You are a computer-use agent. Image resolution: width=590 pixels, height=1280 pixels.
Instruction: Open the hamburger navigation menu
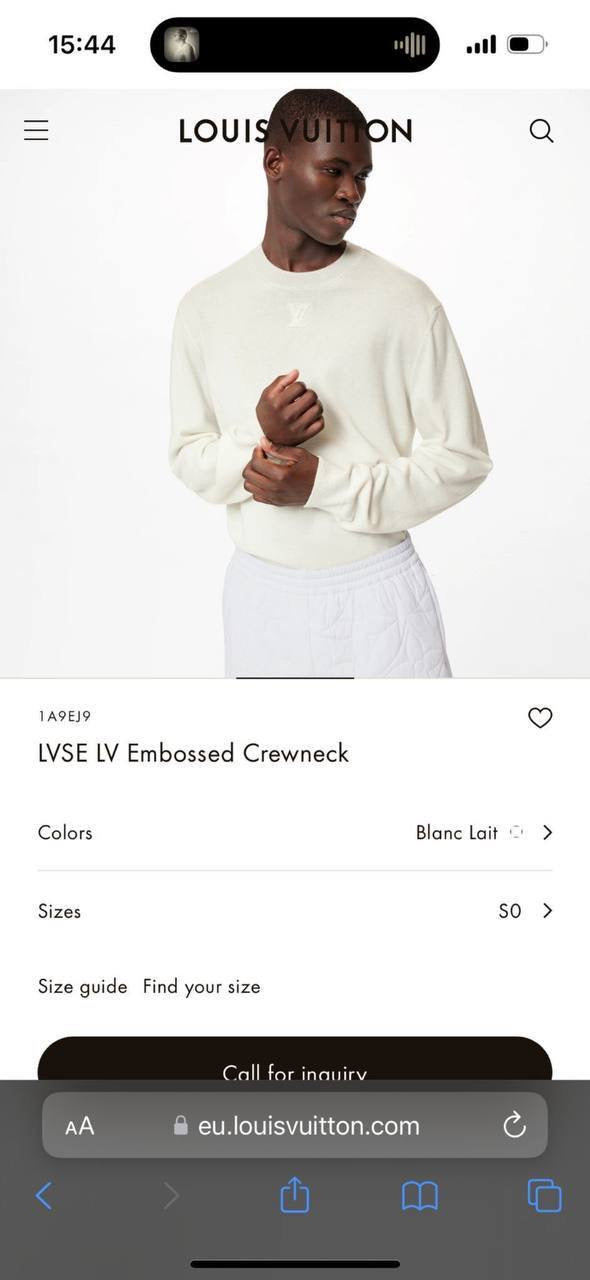(36, 130)
